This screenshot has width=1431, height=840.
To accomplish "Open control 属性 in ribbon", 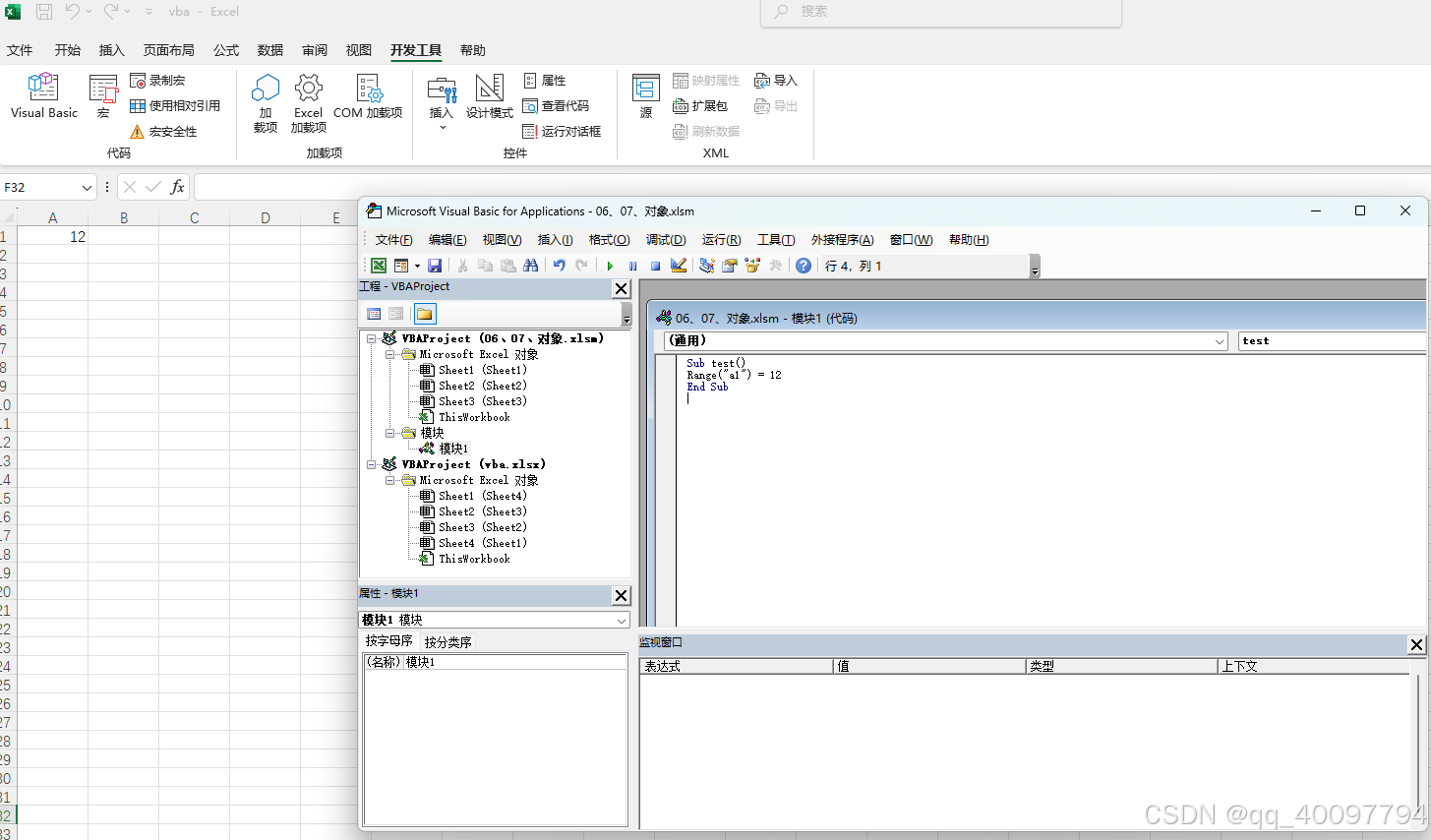I will (545, 81).
